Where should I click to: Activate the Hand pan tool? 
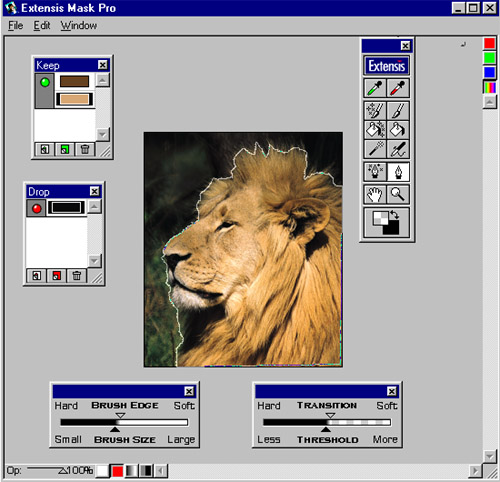[x=375, y=194]
